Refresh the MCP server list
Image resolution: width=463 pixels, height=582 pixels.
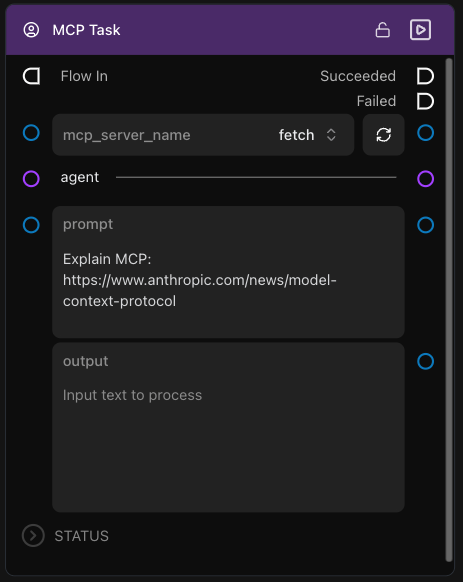point(384,135)
